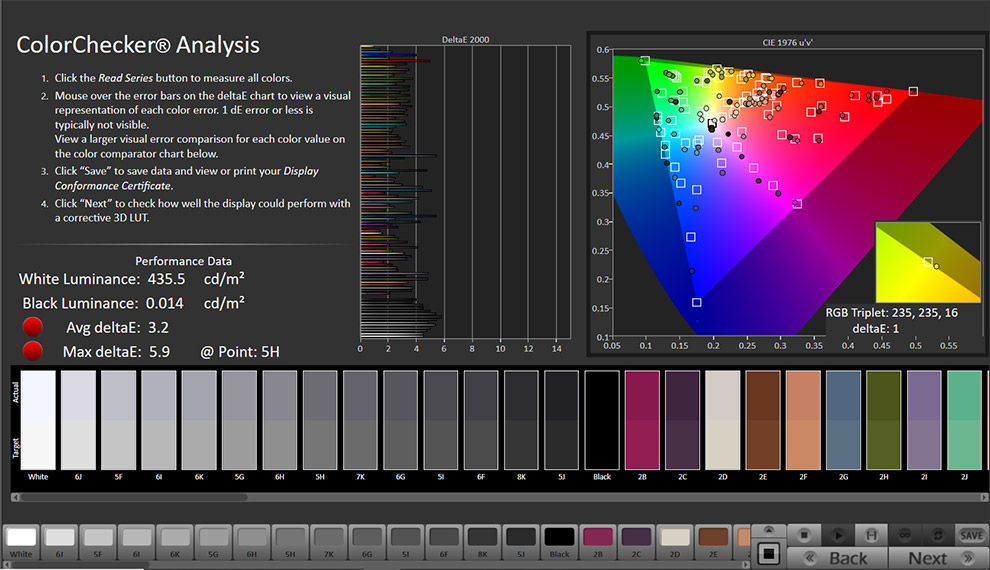Select the 6G patch in bottom strip

click(367, 542)
